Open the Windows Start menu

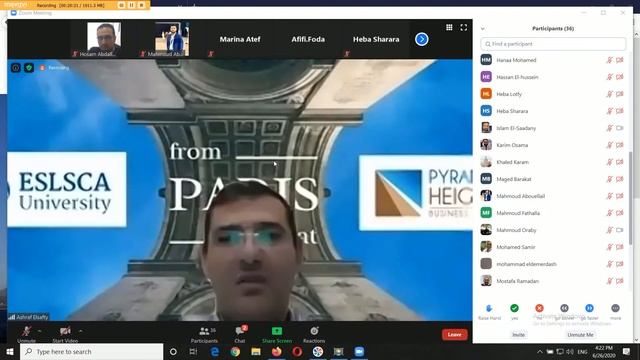pyautogui.click(x=10, y=351)
